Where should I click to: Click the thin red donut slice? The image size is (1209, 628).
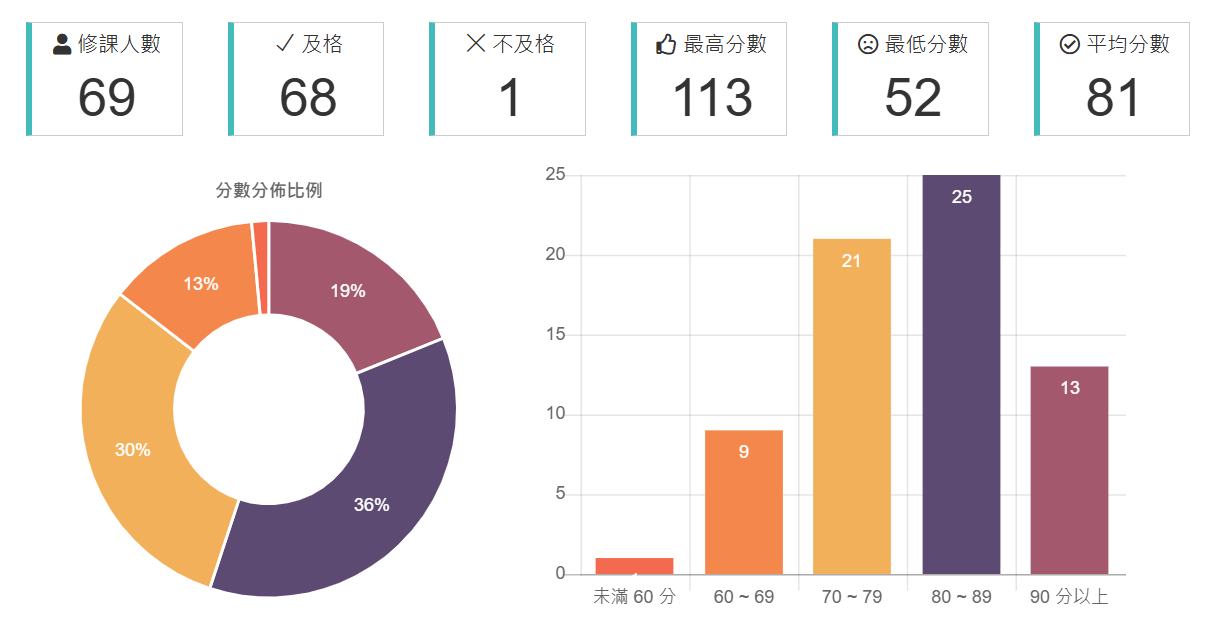(x=260, y=268)
